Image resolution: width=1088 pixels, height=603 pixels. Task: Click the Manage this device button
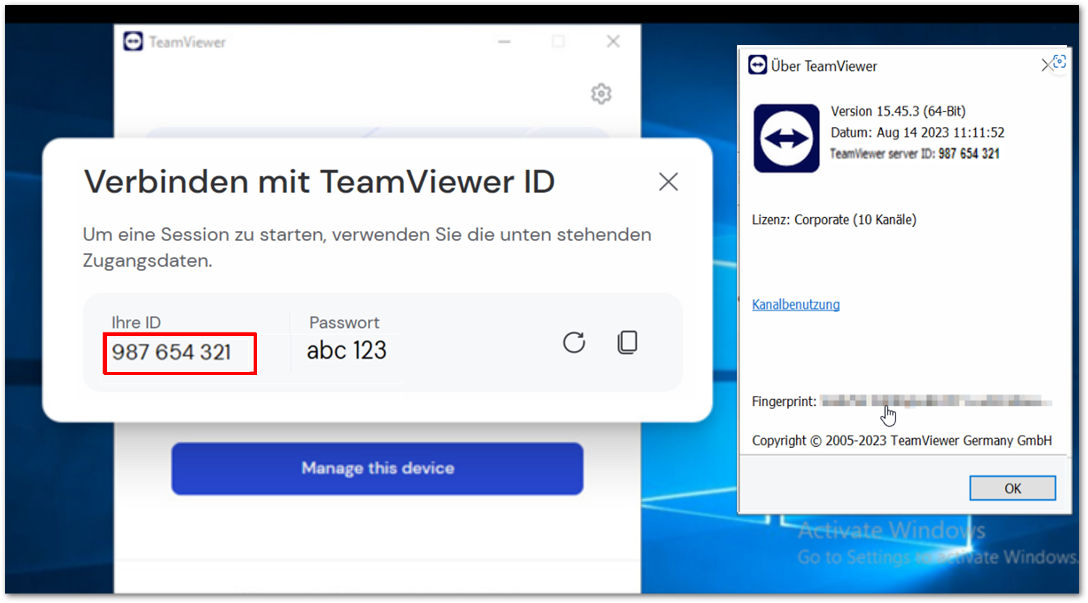(377, 468)
